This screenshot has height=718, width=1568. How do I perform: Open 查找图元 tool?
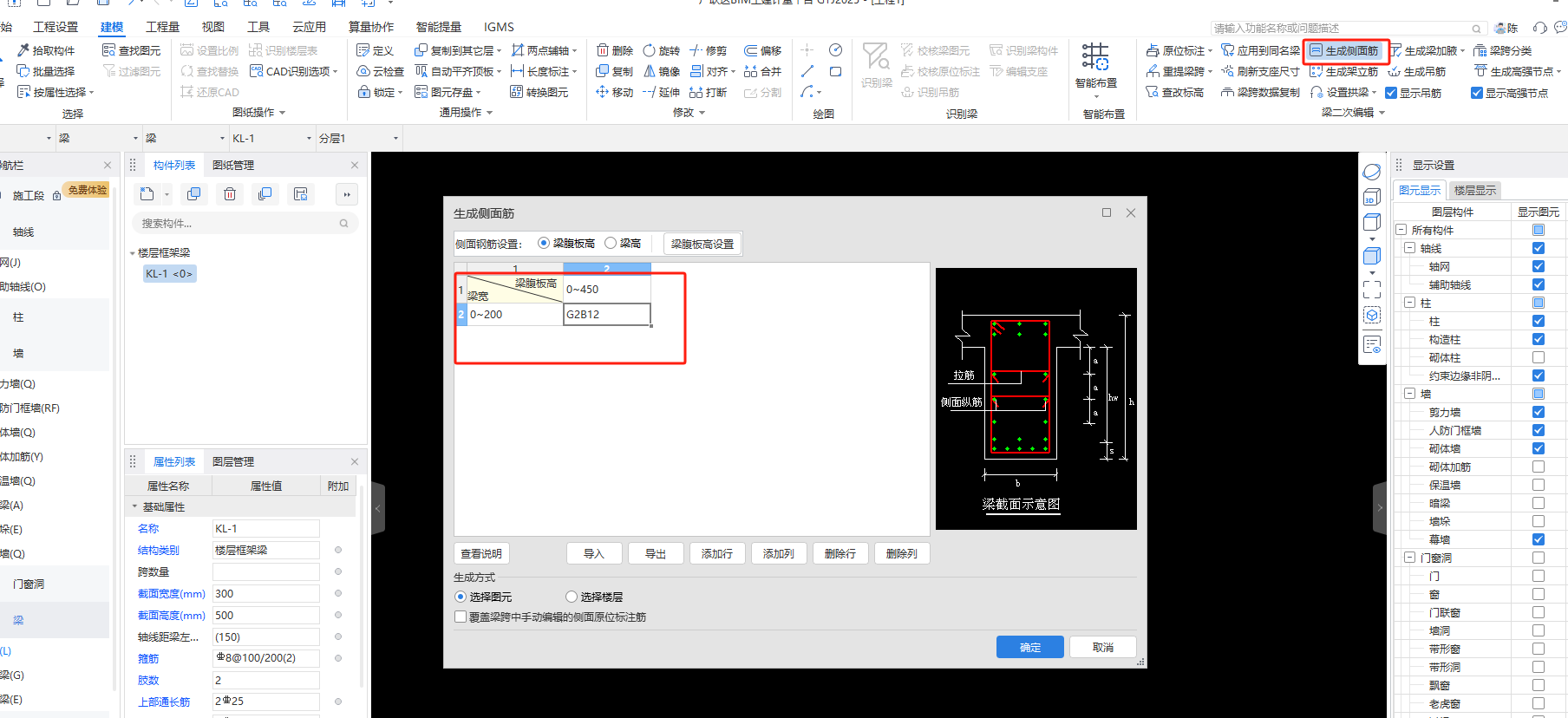point(132,50)
